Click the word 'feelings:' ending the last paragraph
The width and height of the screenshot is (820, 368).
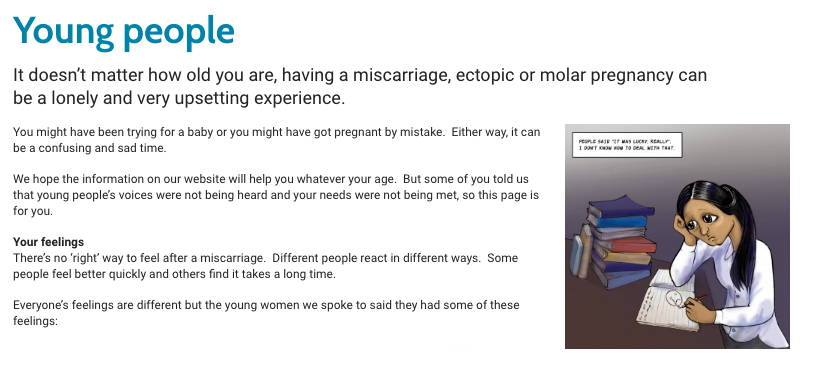click(x=35, y=321)
